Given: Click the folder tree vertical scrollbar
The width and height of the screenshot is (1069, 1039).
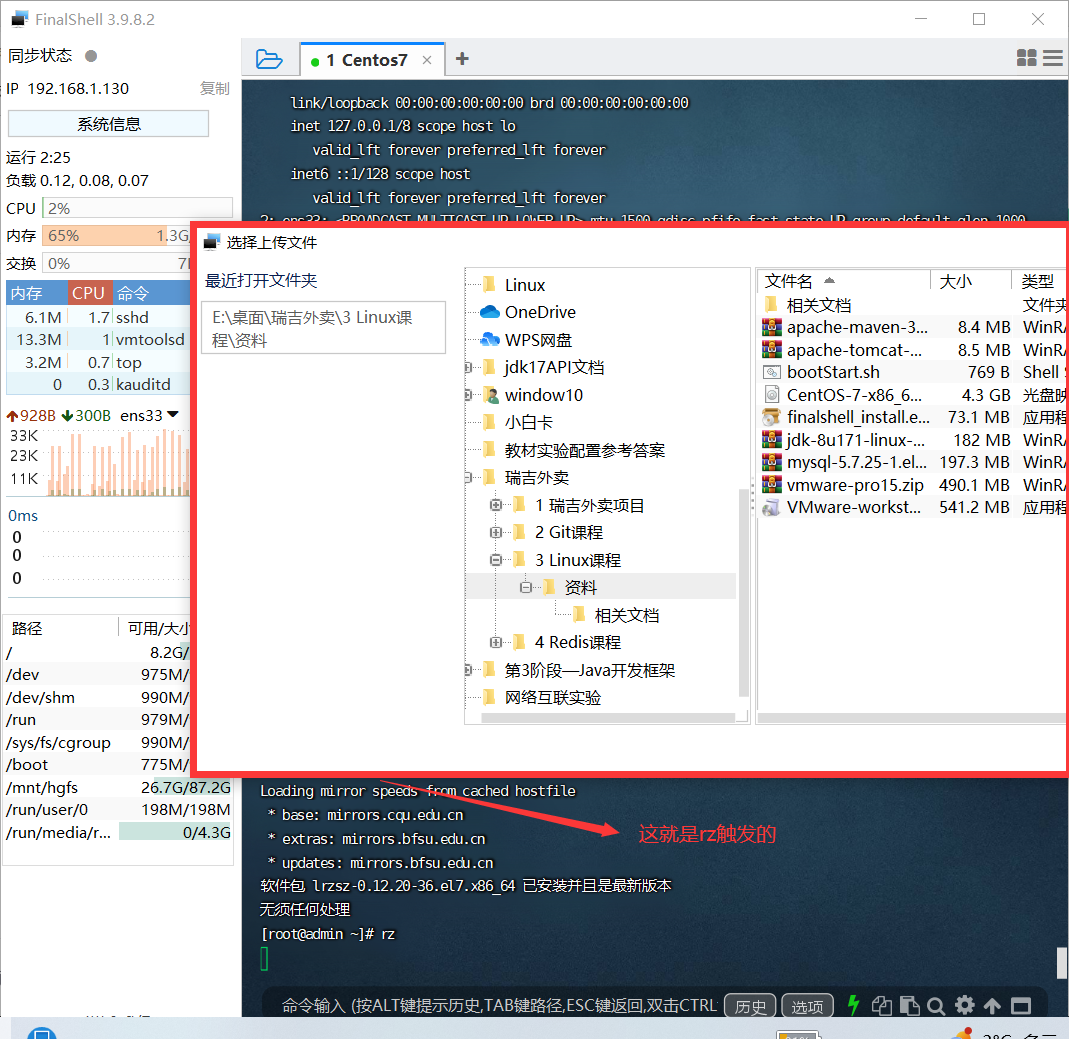Looking at the screenshot, I should point(743,592).
